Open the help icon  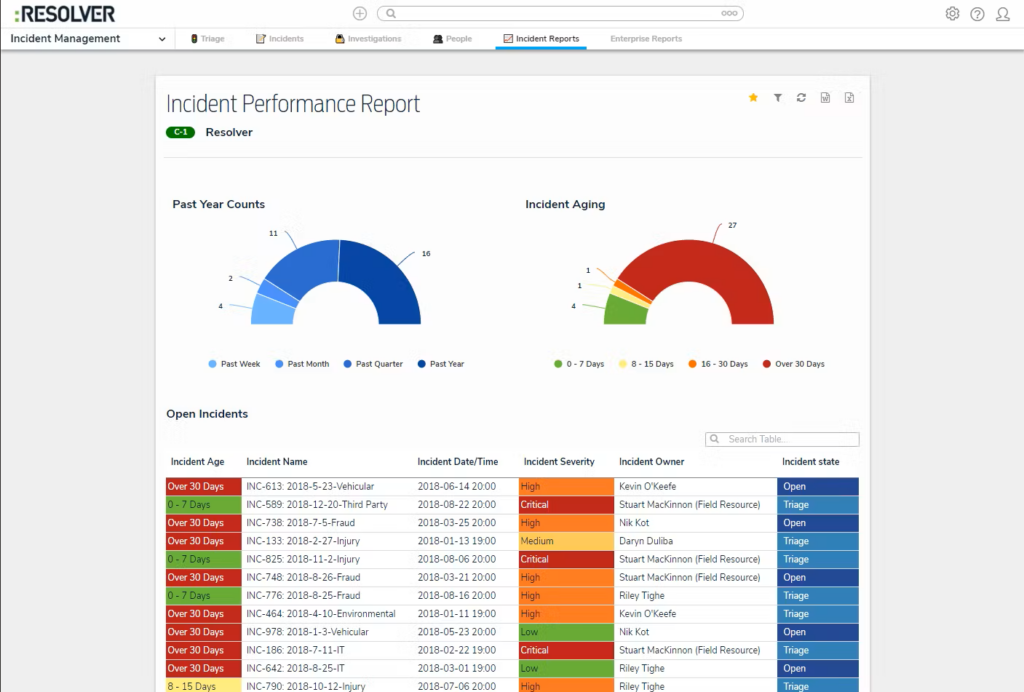point(977,13)
